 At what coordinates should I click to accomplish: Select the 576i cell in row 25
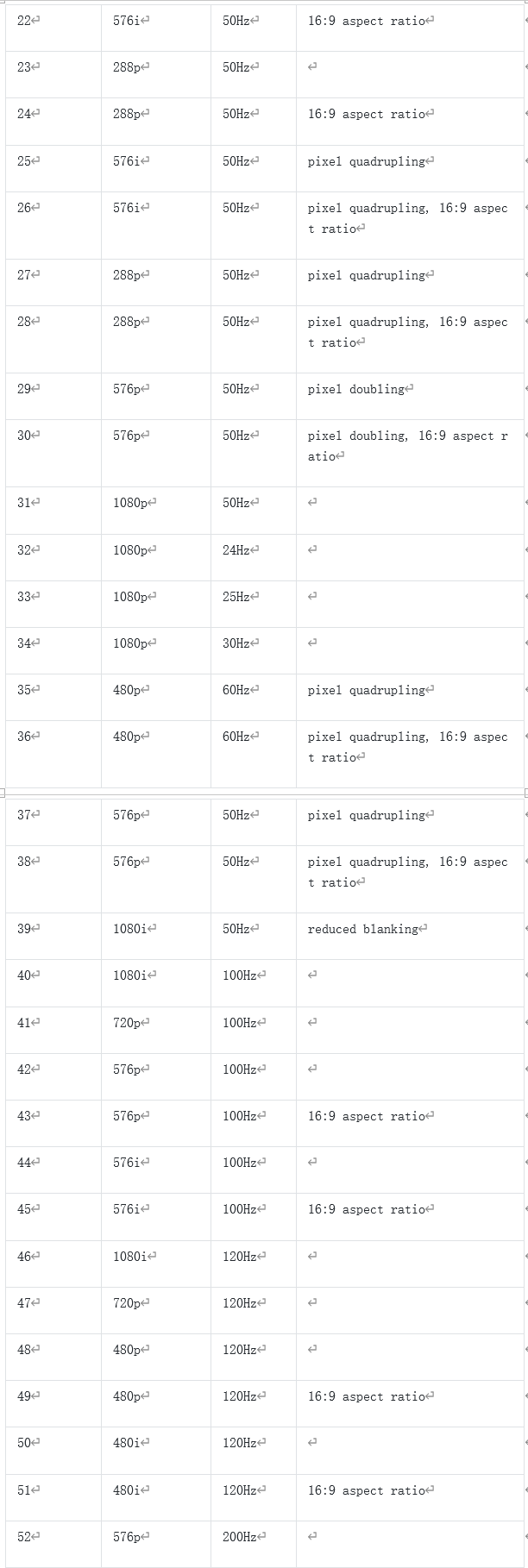pos(156,168)
